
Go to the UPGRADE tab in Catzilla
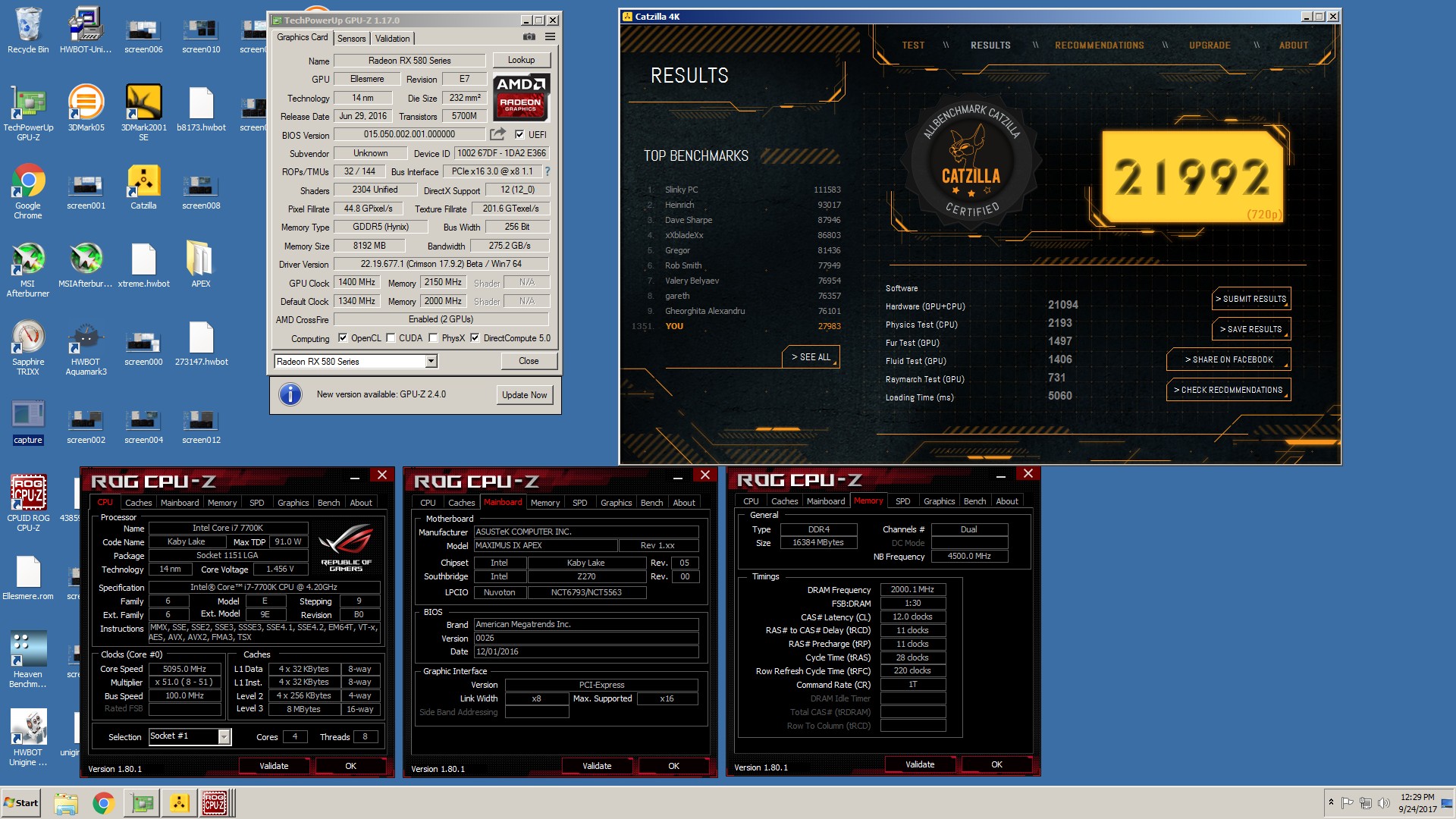(1210, 45)
